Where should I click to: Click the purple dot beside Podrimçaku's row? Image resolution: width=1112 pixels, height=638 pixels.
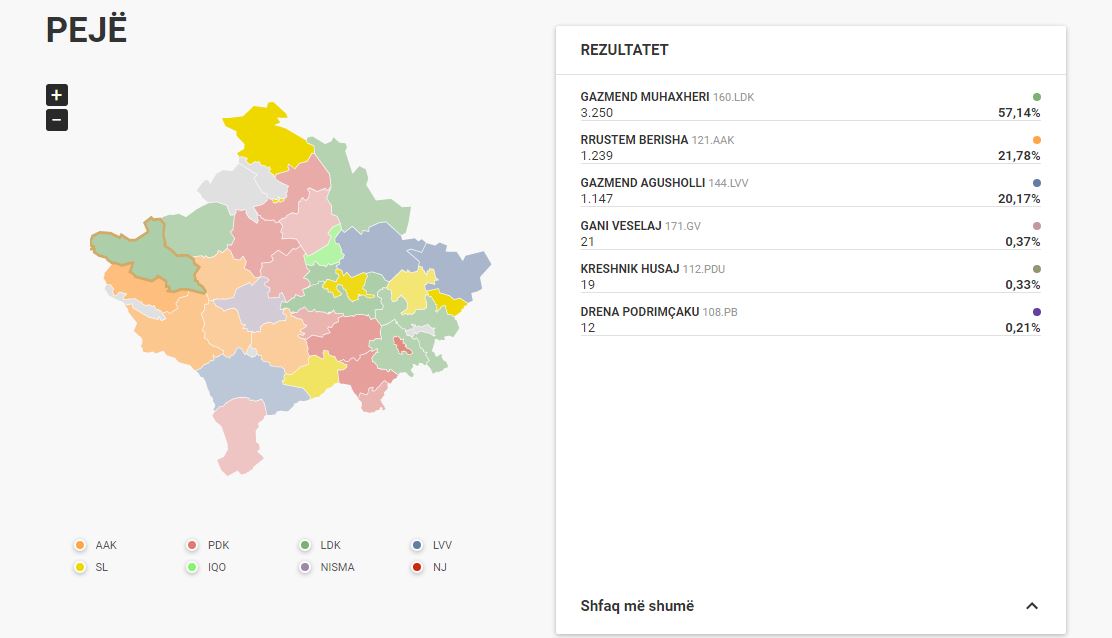(1037, 312)
